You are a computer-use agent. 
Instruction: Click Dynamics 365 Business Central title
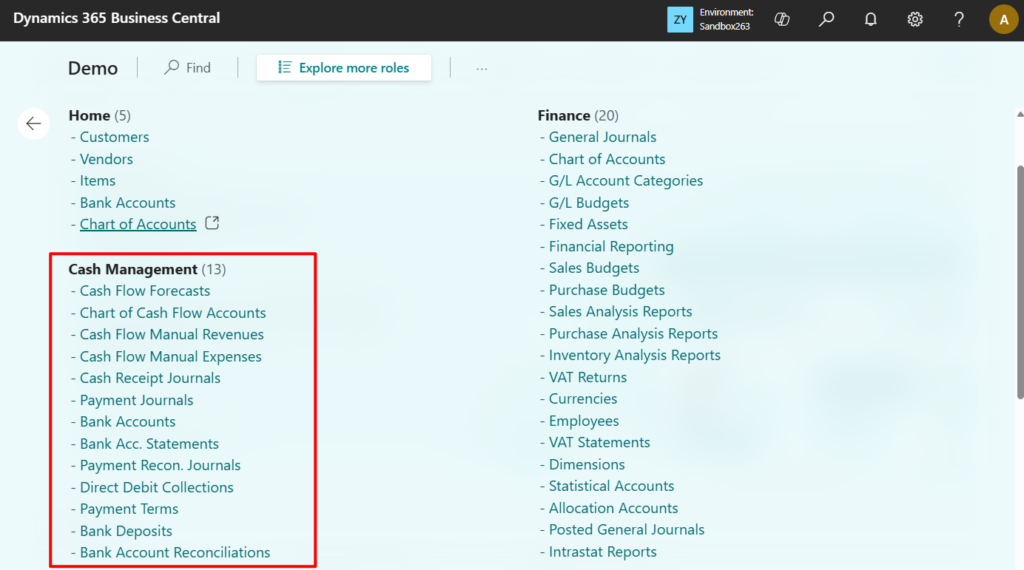[x=117, y=19]
